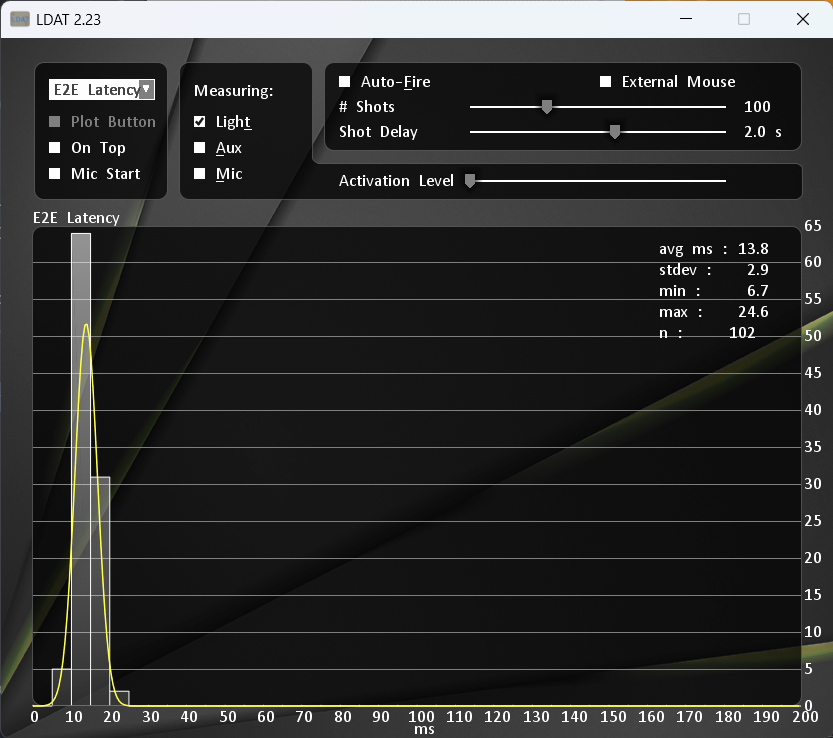Image resolution: width=833 pixels, height=738 pixels.
Task: Uncheck the Light measuring checkbox
Action: click(200, 122)
